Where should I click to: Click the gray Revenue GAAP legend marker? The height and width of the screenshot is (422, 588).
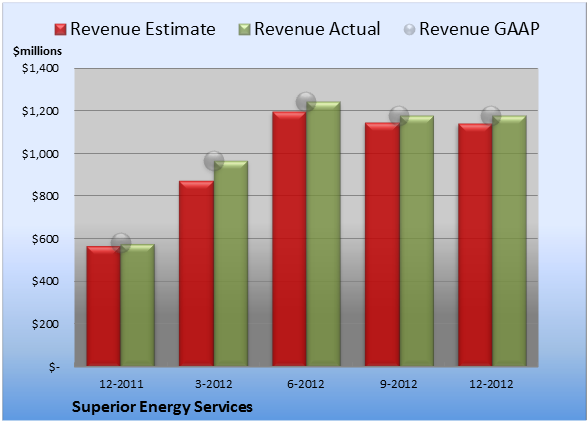click(x=409, y=30)
